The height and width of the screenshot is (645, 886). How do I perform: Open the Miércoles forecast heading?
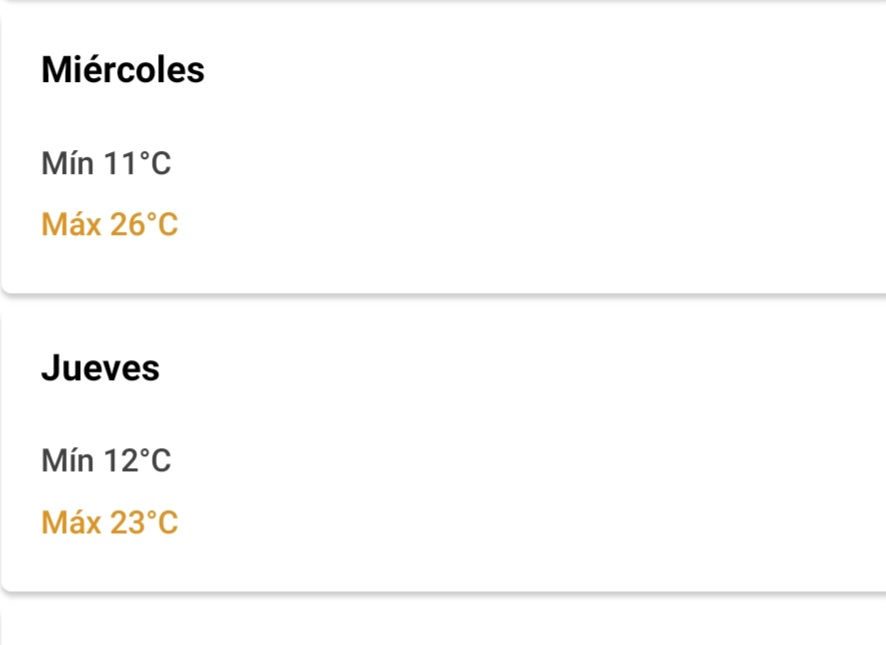pos(123,70)
